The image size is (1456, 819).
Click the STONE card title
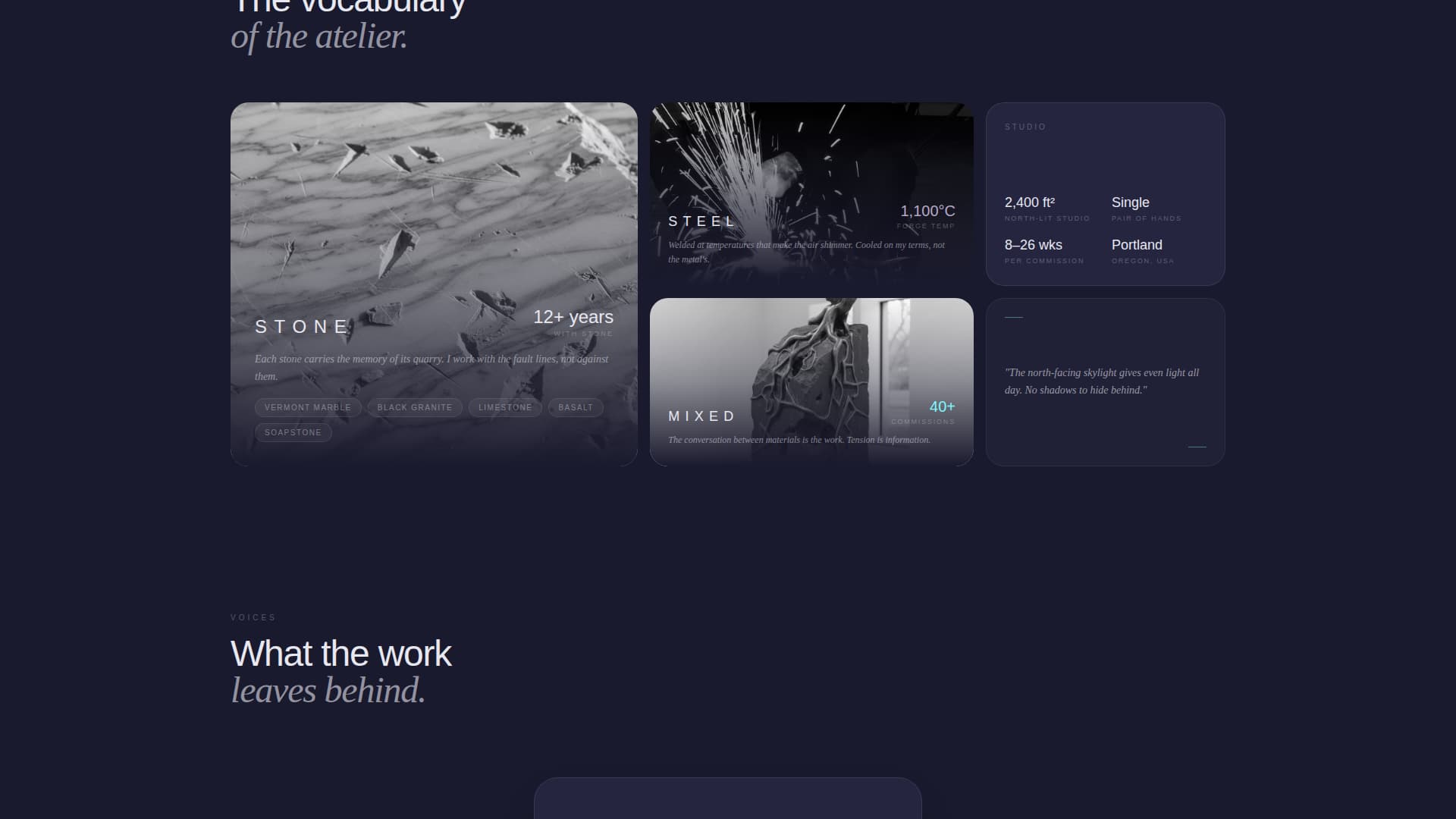coord(302,327)
